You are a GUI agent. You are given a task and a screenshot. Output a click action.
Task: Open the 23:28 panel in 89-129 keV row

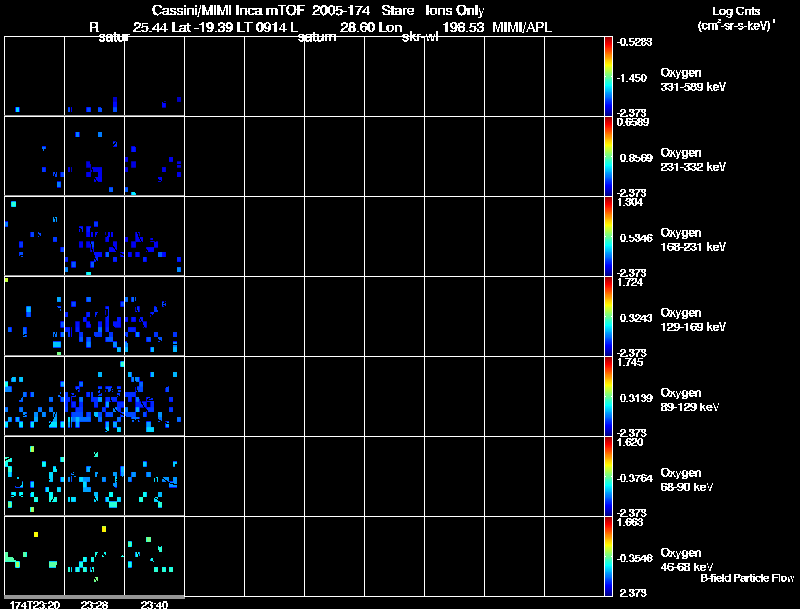pyautogui.click(x=94, y=396)
